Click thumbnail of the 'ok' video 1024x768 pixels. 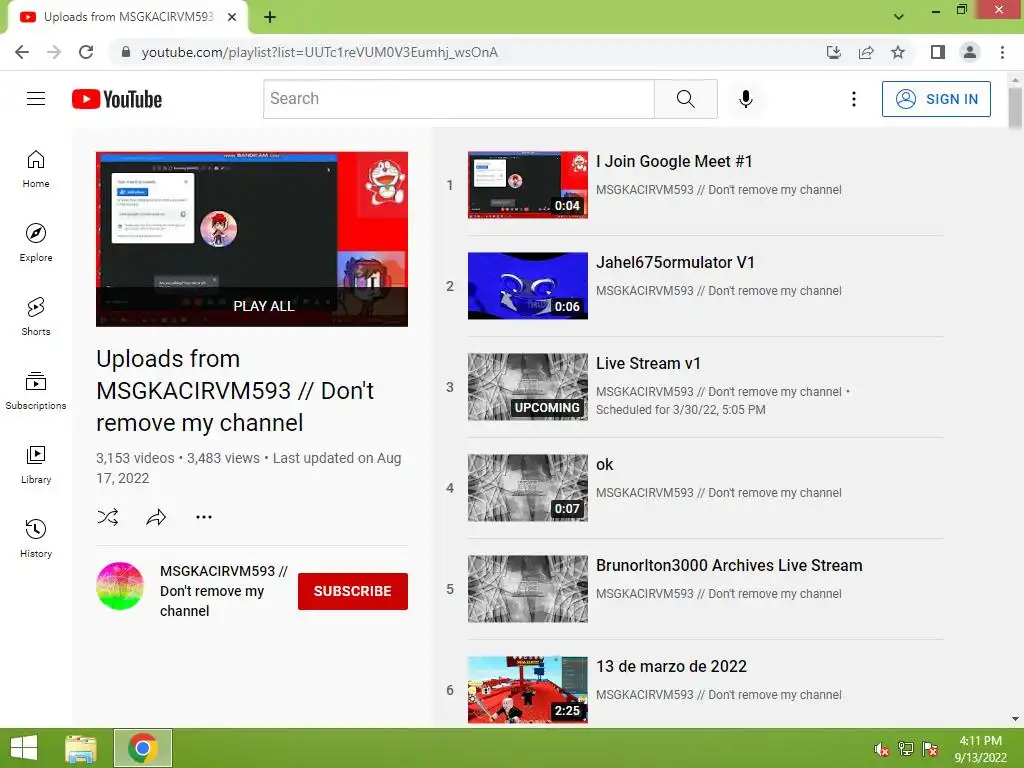(528, 488)
